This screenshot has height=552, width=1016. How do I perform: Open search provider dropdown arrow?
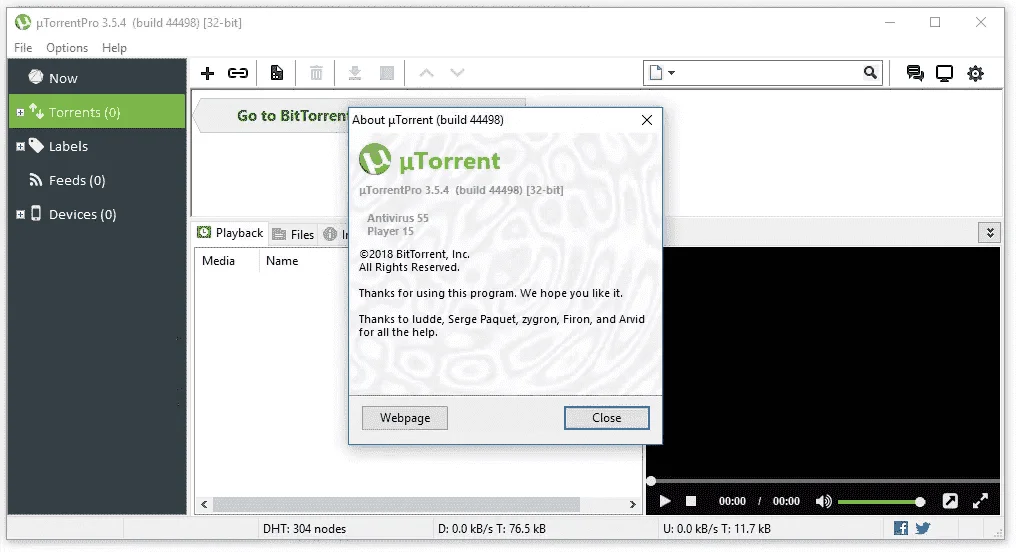[x=671, y=73]
